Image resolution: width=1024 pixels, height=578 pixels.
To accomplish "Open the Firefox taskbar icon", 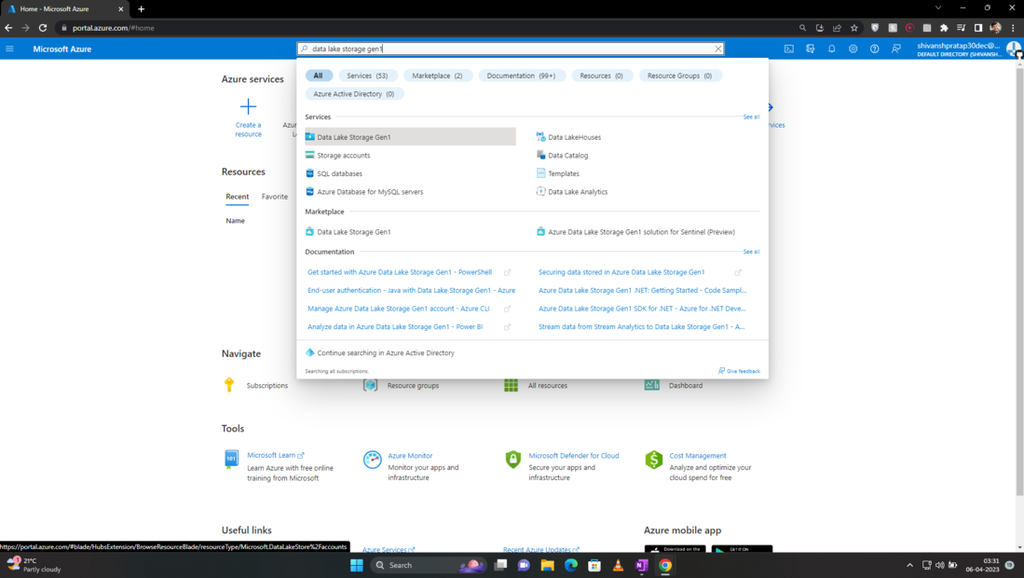I will 666,565.
